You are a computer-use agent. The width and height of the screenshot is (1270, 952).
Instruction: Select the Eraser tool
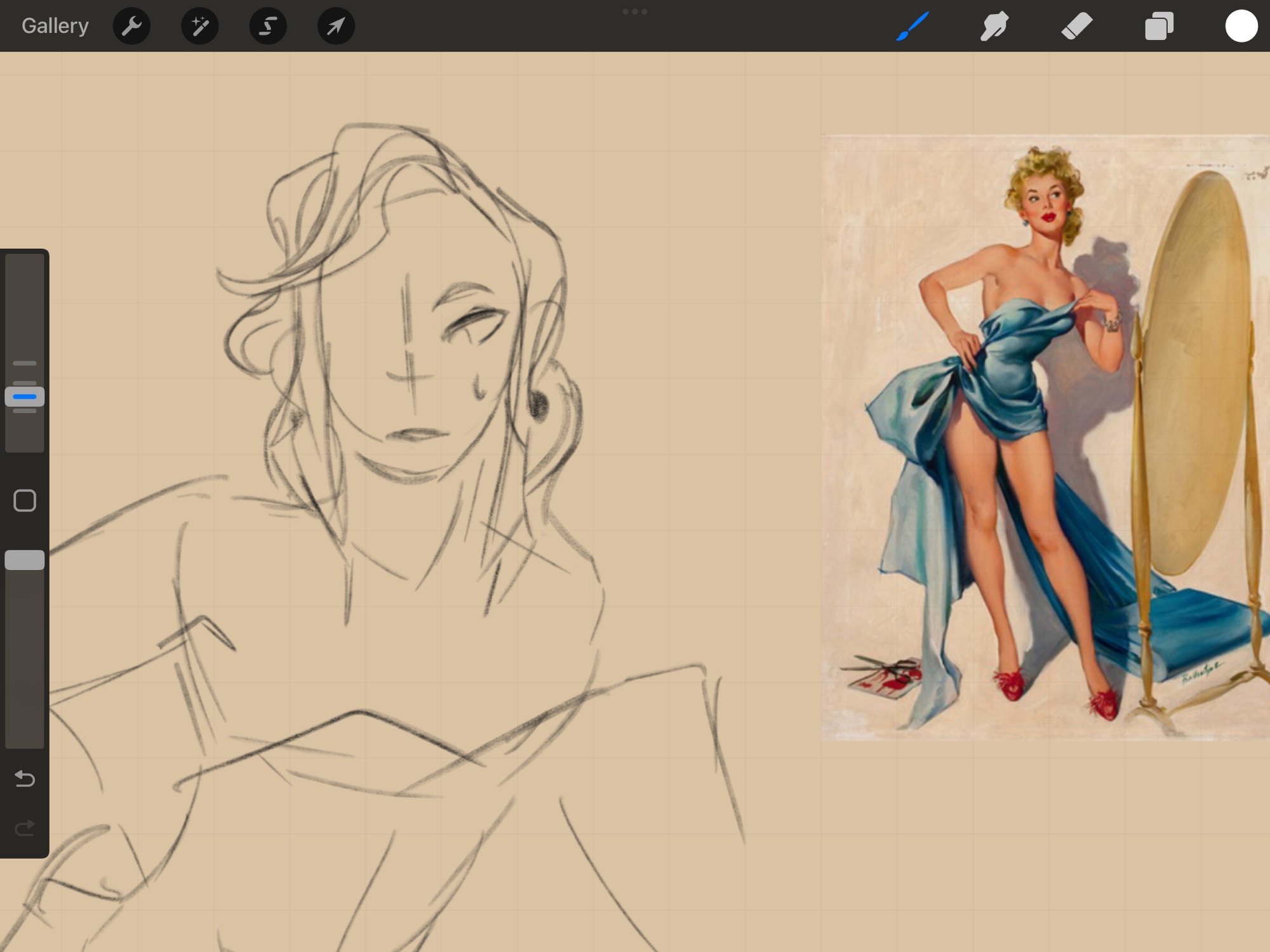pyautogui.click(x=1077, y=26)
